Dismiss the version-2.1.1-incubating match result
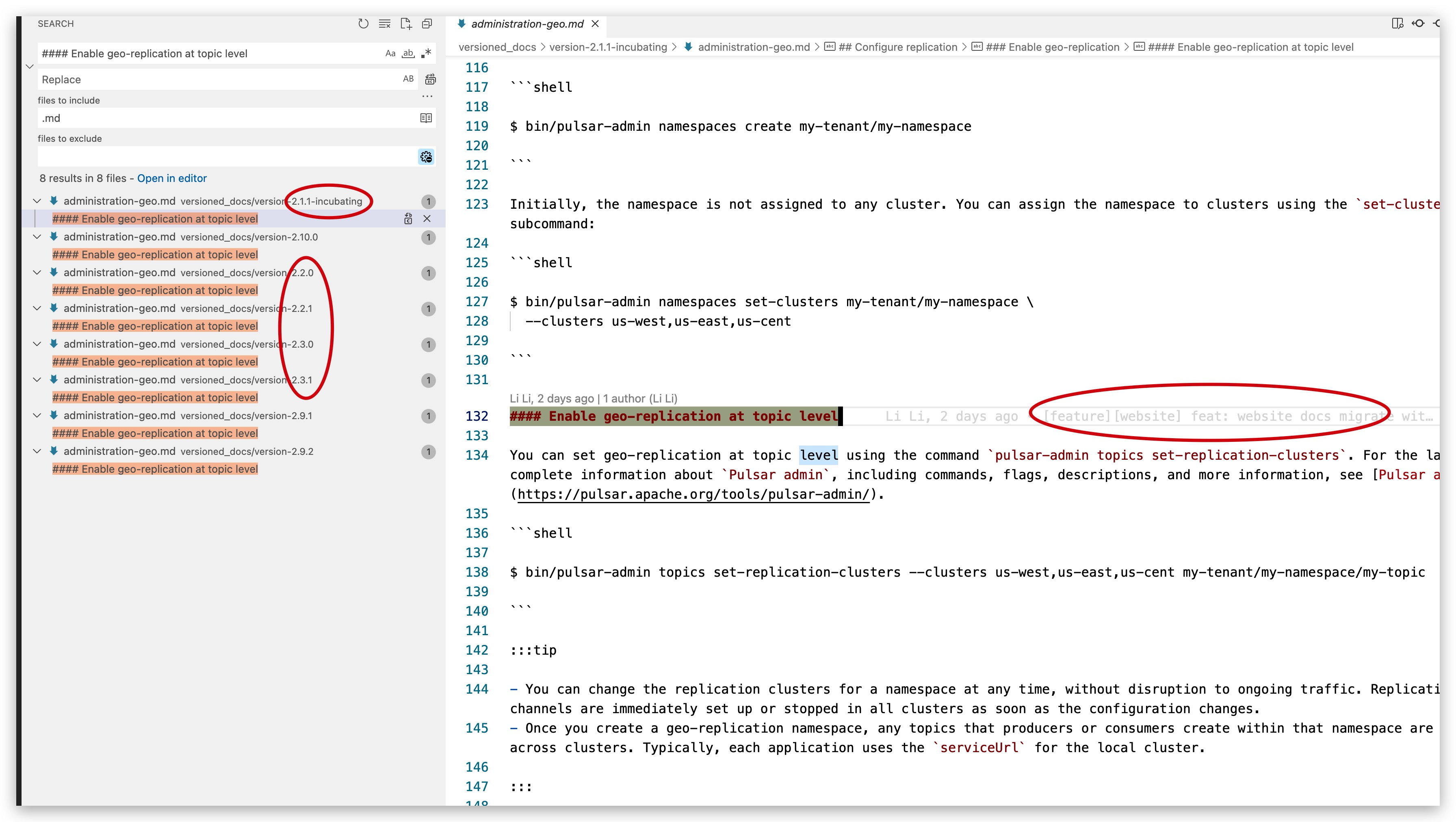This screenshot has height=822, width=1456. click(427, 218)
